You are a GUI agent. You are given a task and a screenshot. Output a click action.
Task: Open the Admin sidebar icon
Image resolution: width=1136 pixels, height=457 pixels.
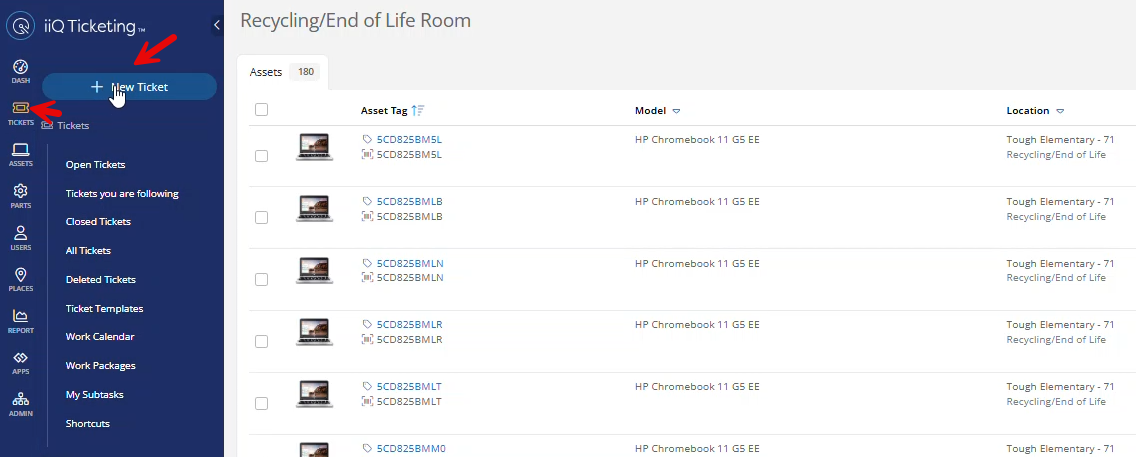20,403
